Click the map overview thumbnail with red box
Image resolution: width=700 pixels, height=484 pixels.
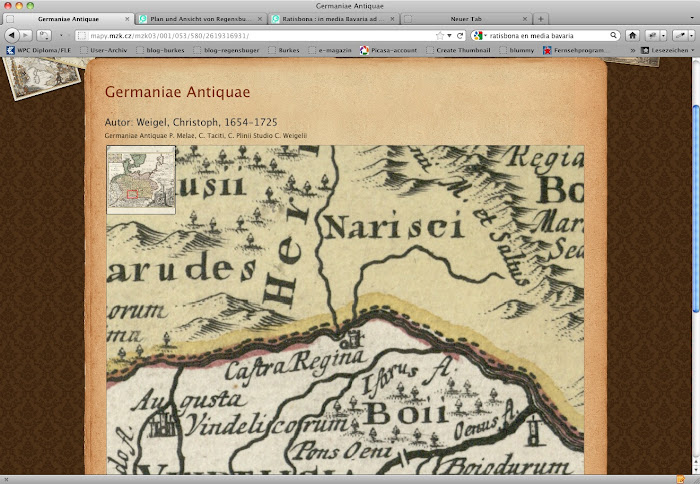point(141,179)
